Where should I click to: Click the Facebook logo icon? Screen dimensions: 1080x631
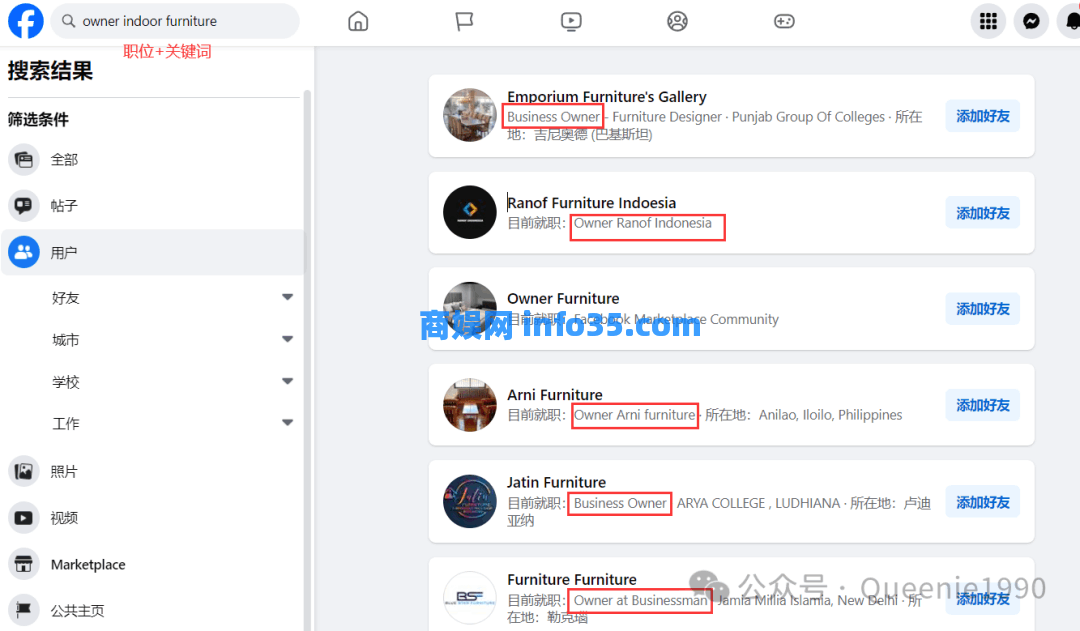coord(25,21)
